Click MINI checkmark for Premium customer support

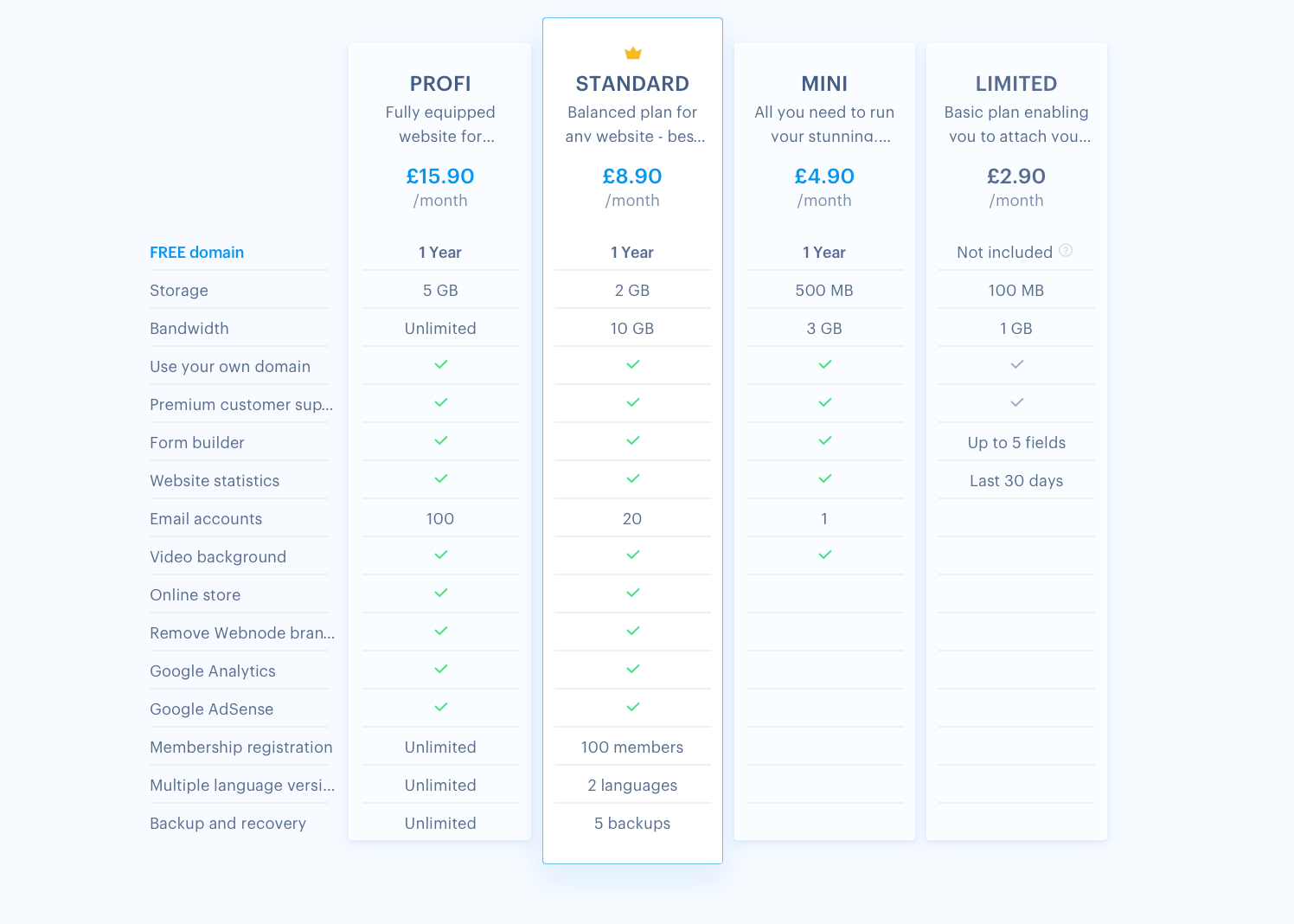tap(825, 402)
